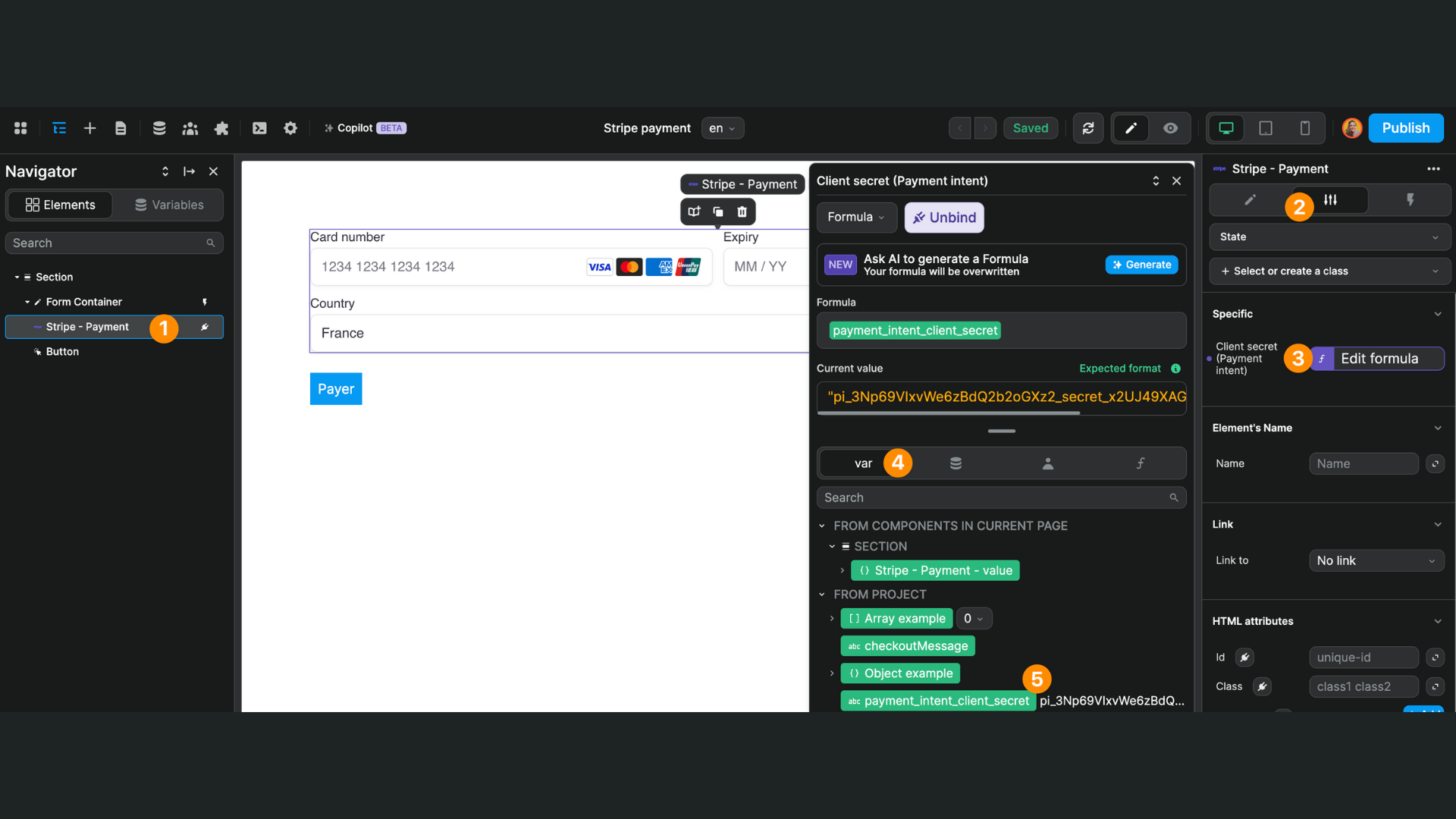Open the data collections database icon
Viewport: 1456px width, 819px height.
click(x=159, y=128)
